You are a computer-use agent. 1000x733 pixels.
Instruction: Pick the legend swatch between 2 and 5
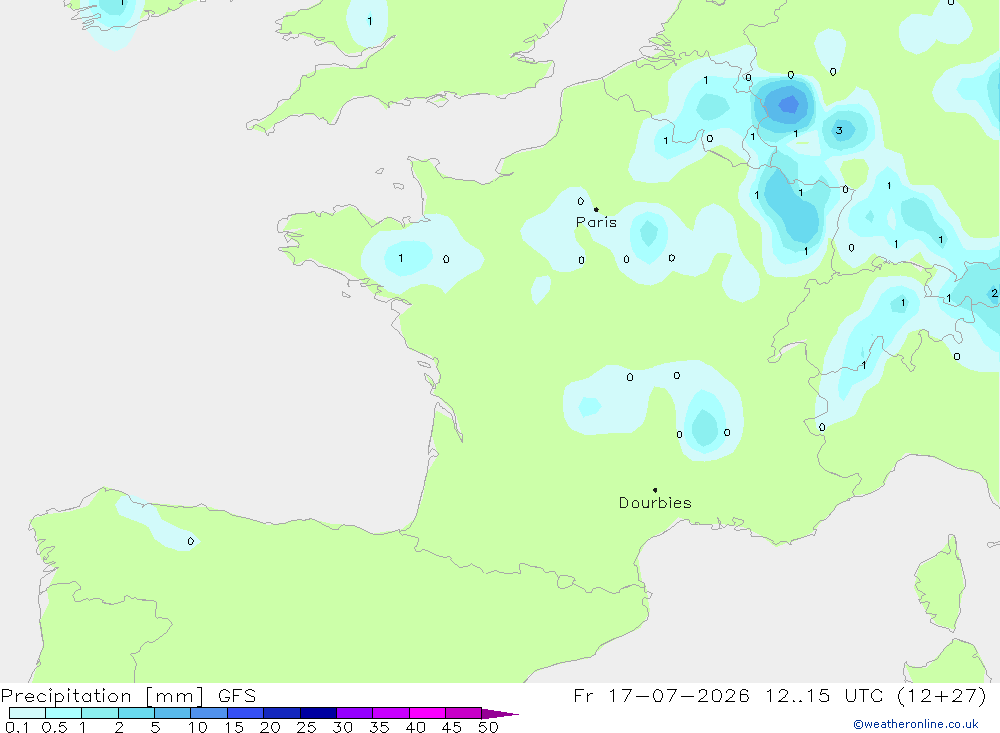pos(136,713)
